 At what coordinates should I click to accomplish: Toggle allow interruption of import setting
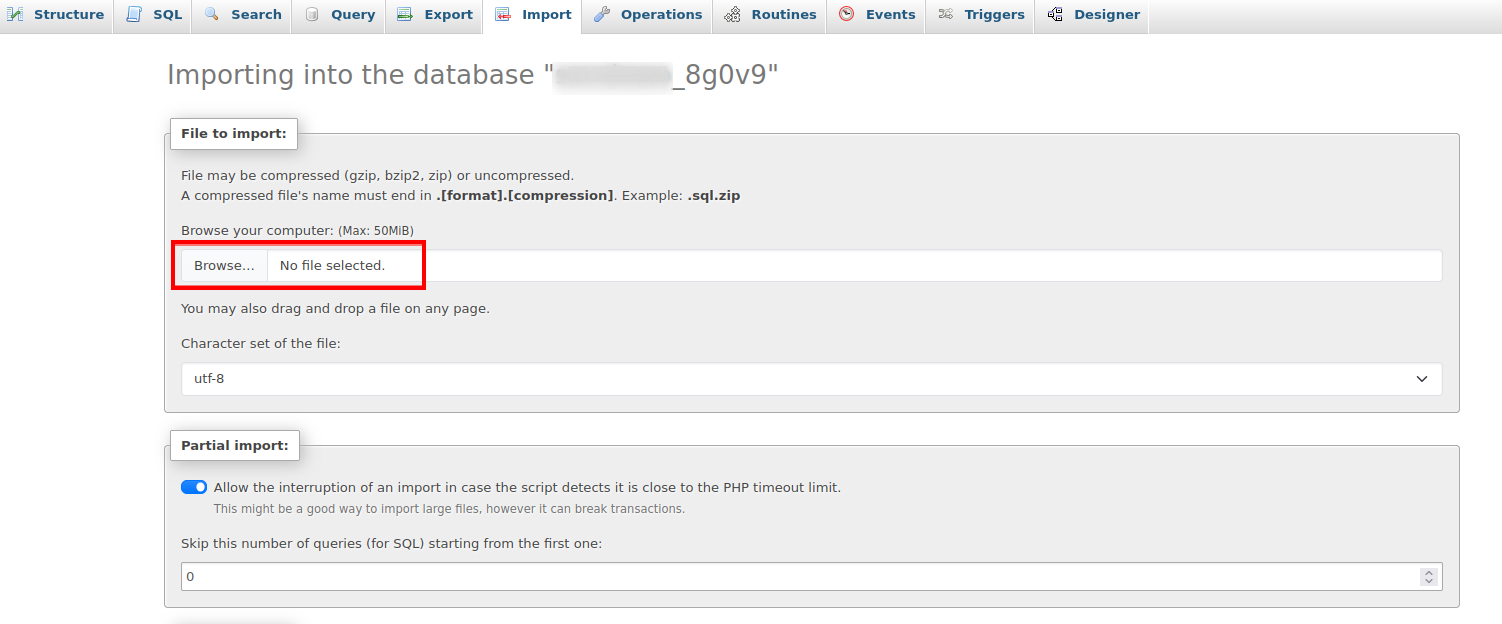193,487
